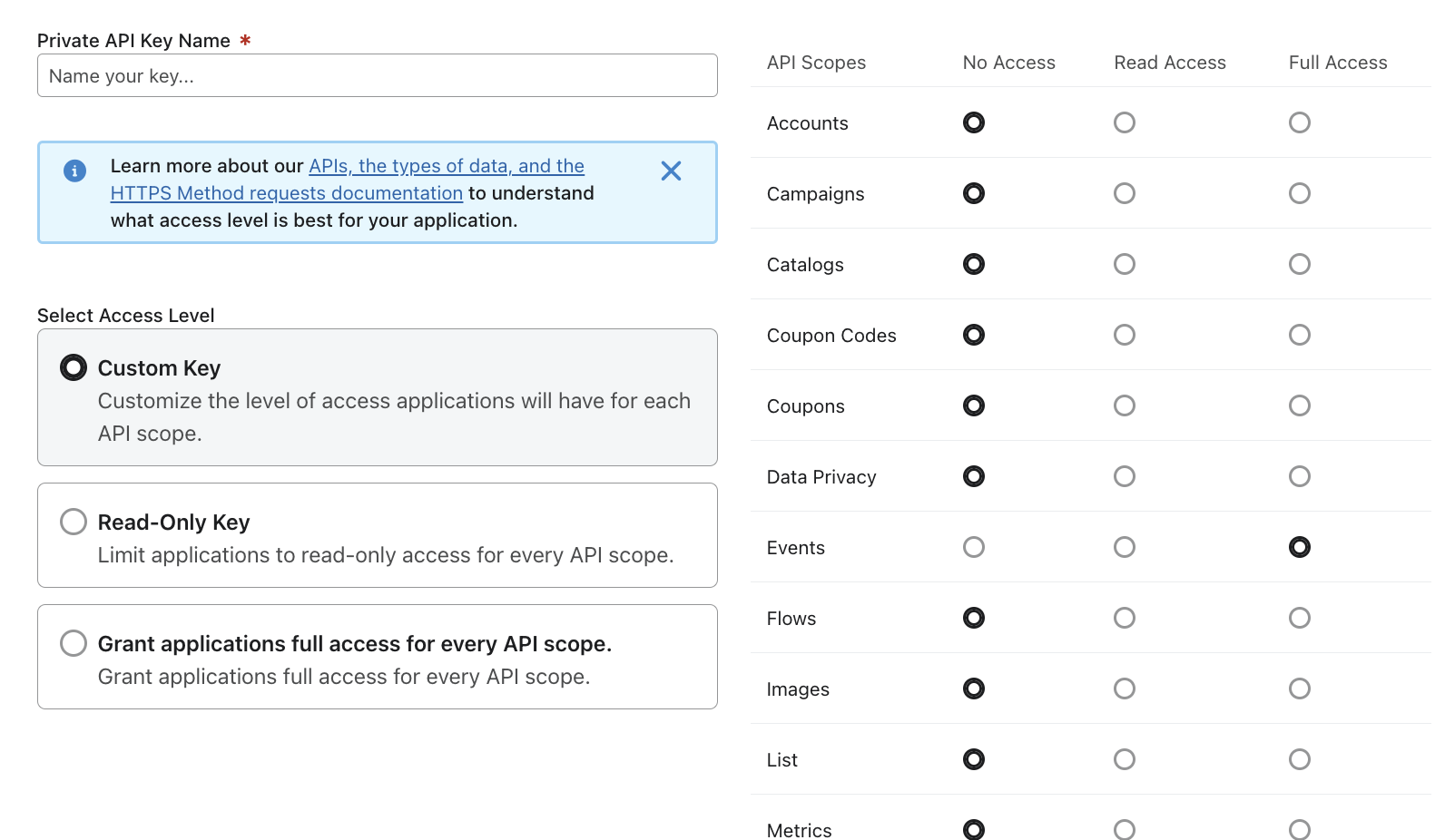Screen dimensions: 1445x840
Task: Set Coupons scope to Read Access
Action: 1125,405
